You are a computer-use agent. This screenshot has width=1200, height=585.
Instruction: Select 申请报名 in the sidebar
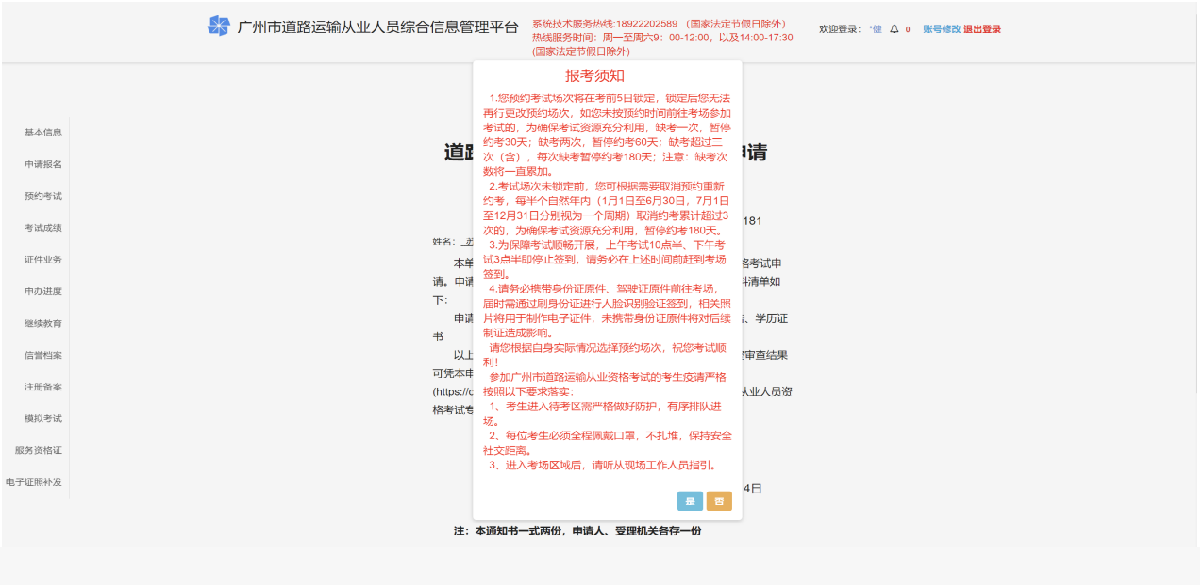pyautogui.click(x=43, y=164)
